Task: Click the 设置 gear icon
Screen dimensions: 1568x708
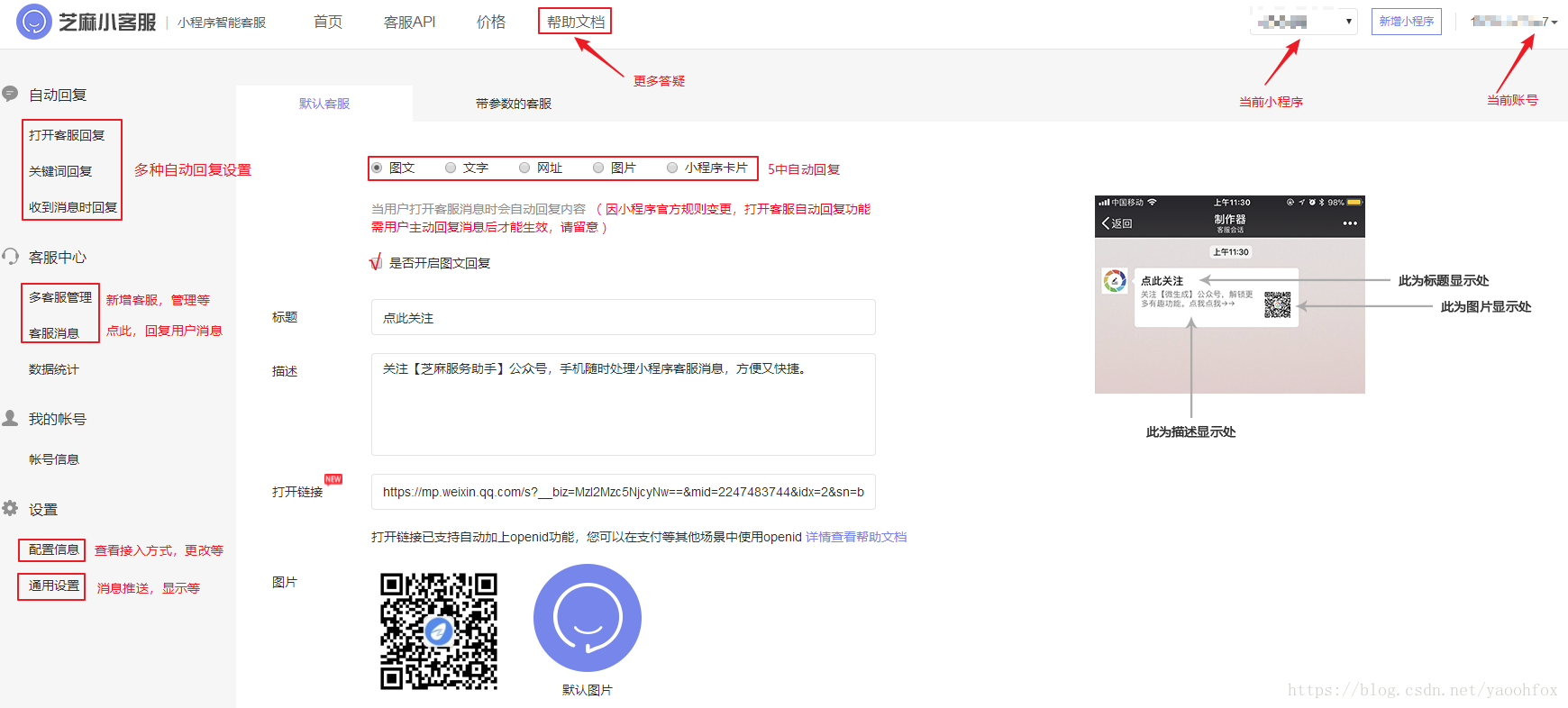Action: (x=11, y=508)
